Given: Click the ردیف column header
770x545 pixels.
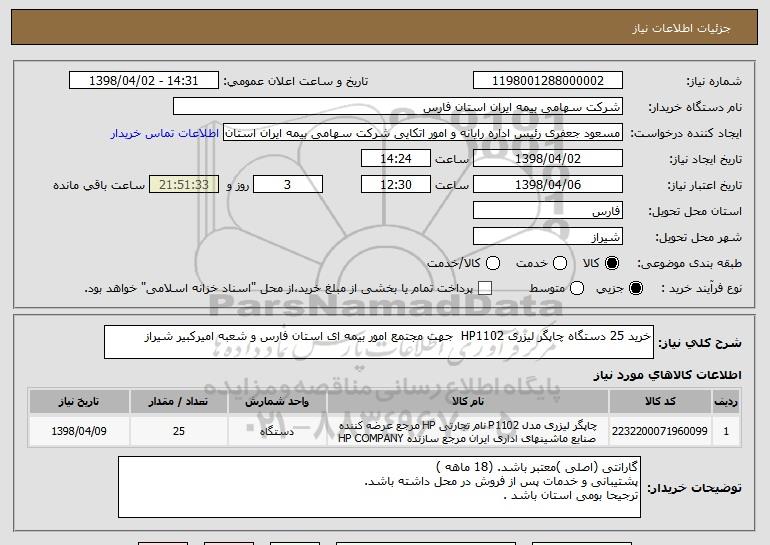Looking at the screenshot, I should click(x=726, y=402).
